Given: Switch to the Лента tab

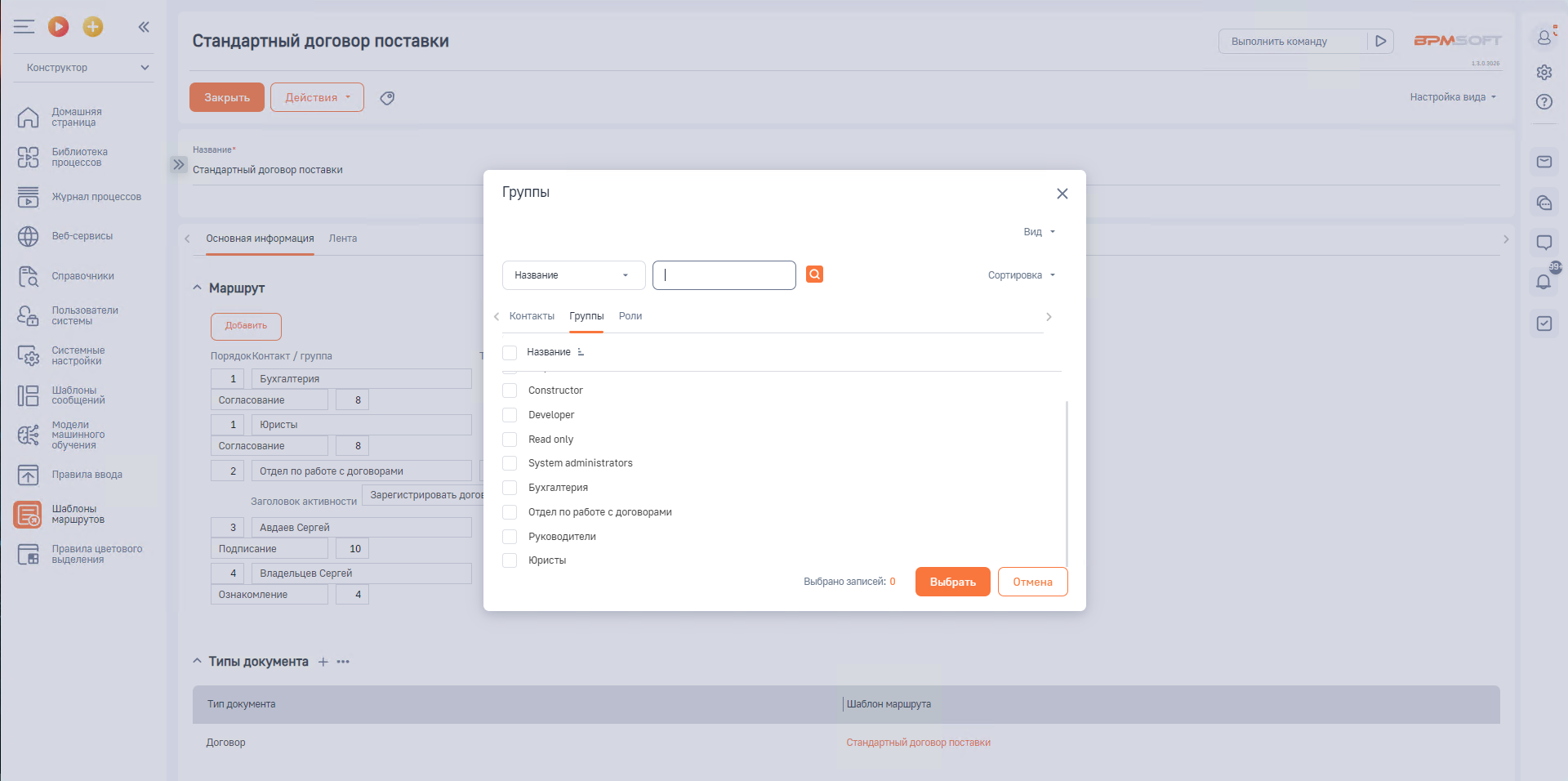Looking at the screenshot, I should click(343, 239).
